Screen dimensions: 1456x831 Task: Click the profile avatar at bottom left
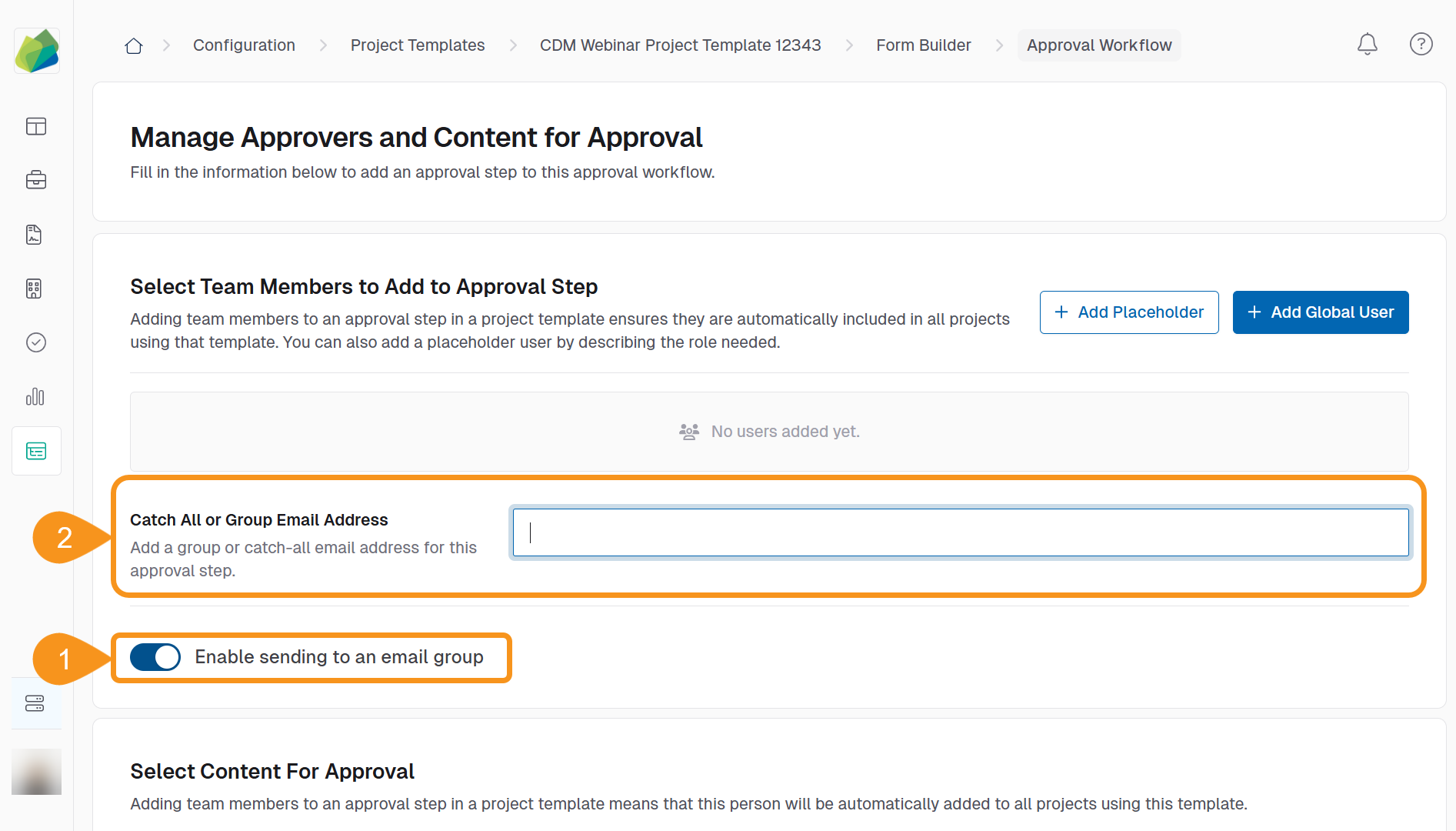pyautogui.click(x=36, y=771)
